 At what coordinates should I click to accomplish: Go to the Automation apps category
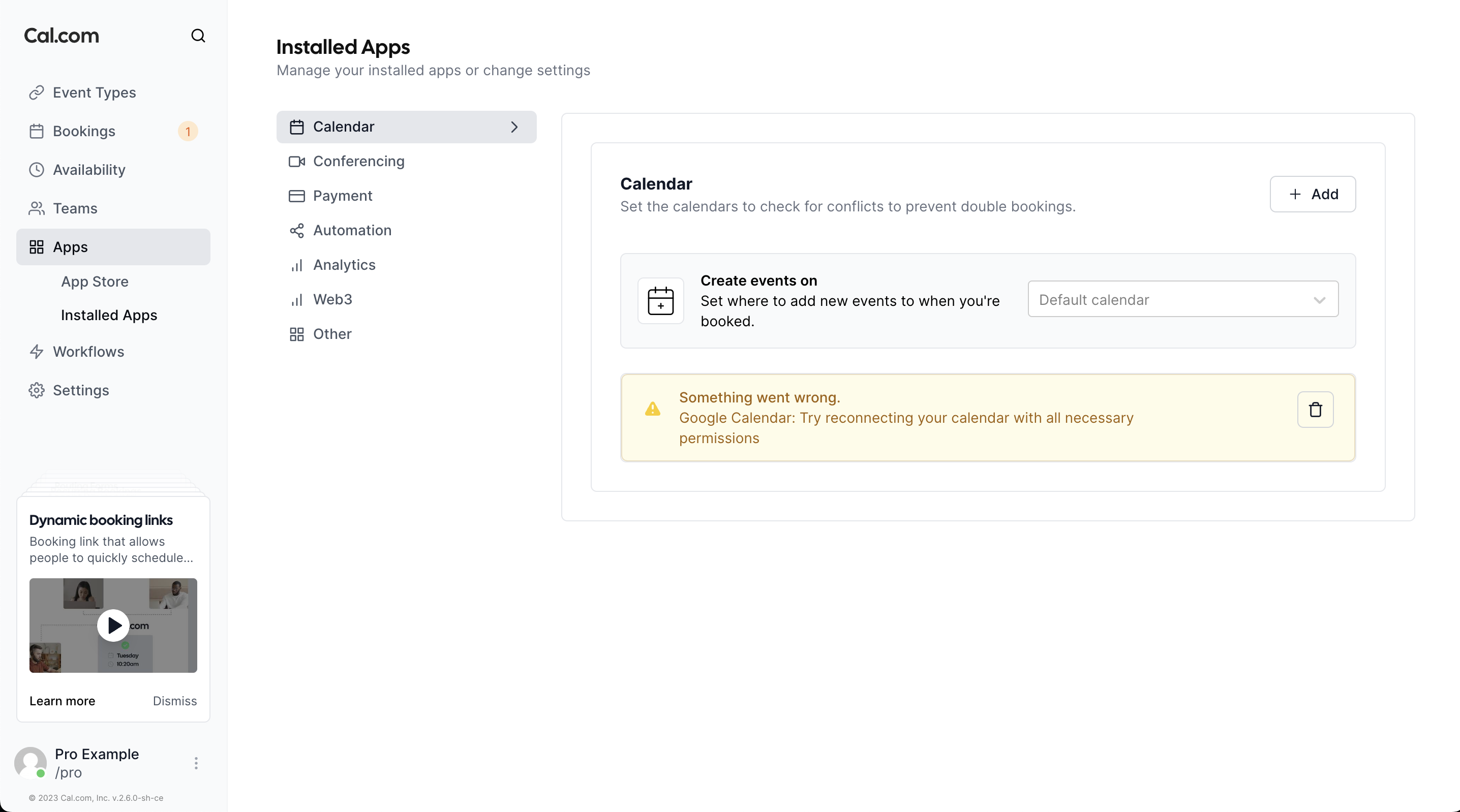click(352, 231)
